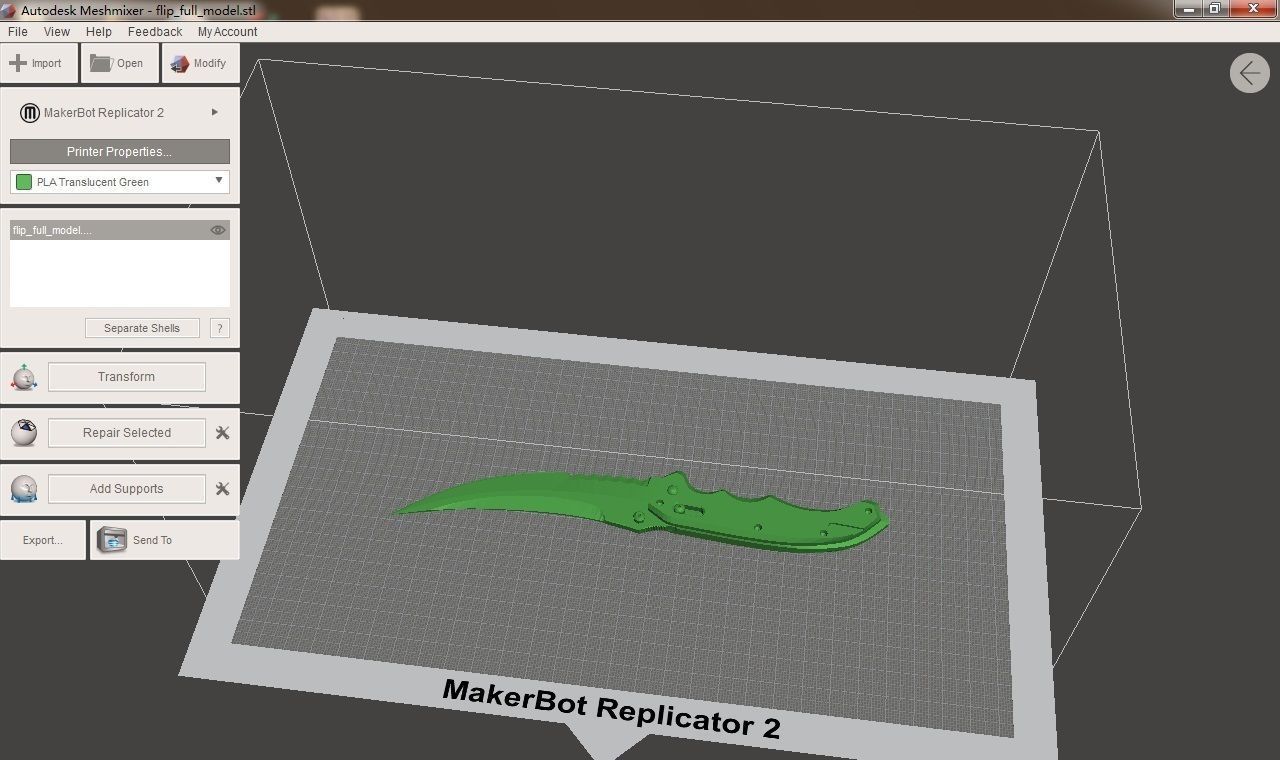Open the Feedback menu
1280x760 pixels.
pos(155,32)
